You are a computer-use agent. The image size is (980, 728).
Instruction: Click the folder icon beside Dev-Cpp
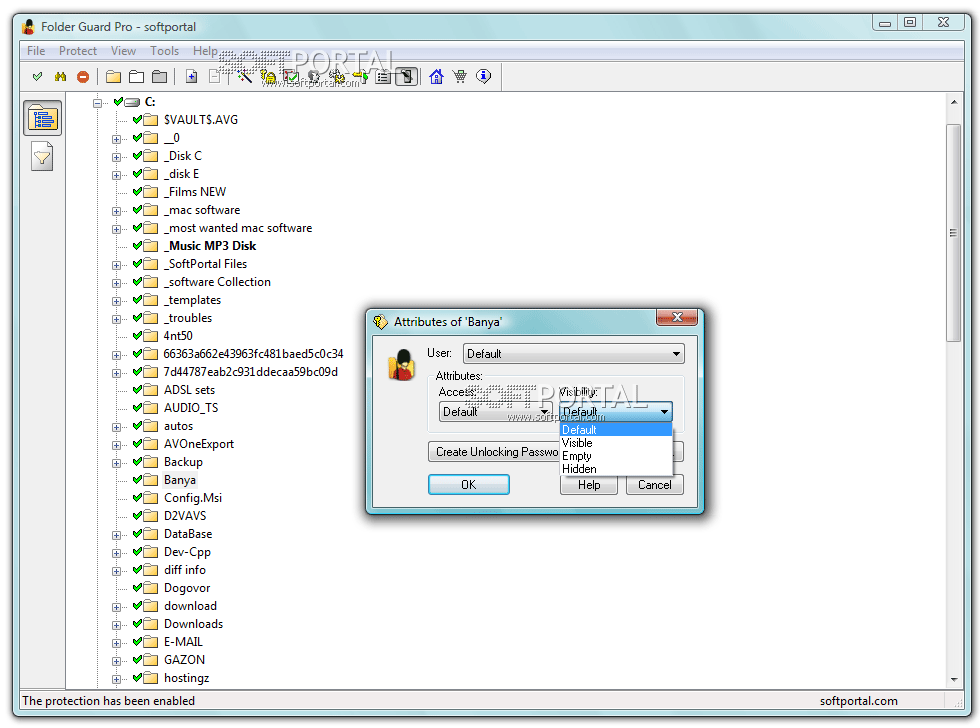151,552
